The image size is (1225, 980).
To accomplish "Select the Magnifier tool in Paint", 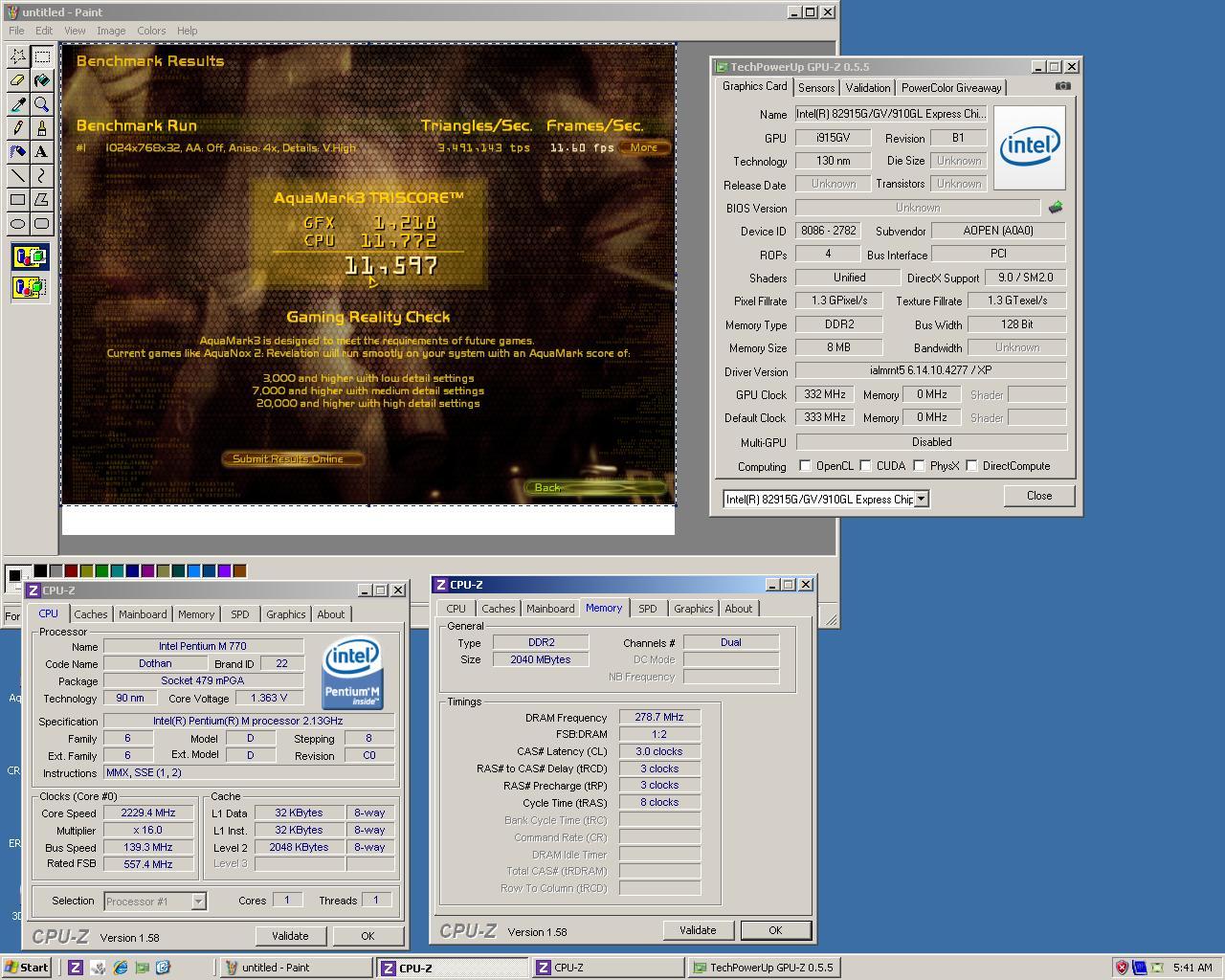I will pyautogui.click(x=42, y=104).
